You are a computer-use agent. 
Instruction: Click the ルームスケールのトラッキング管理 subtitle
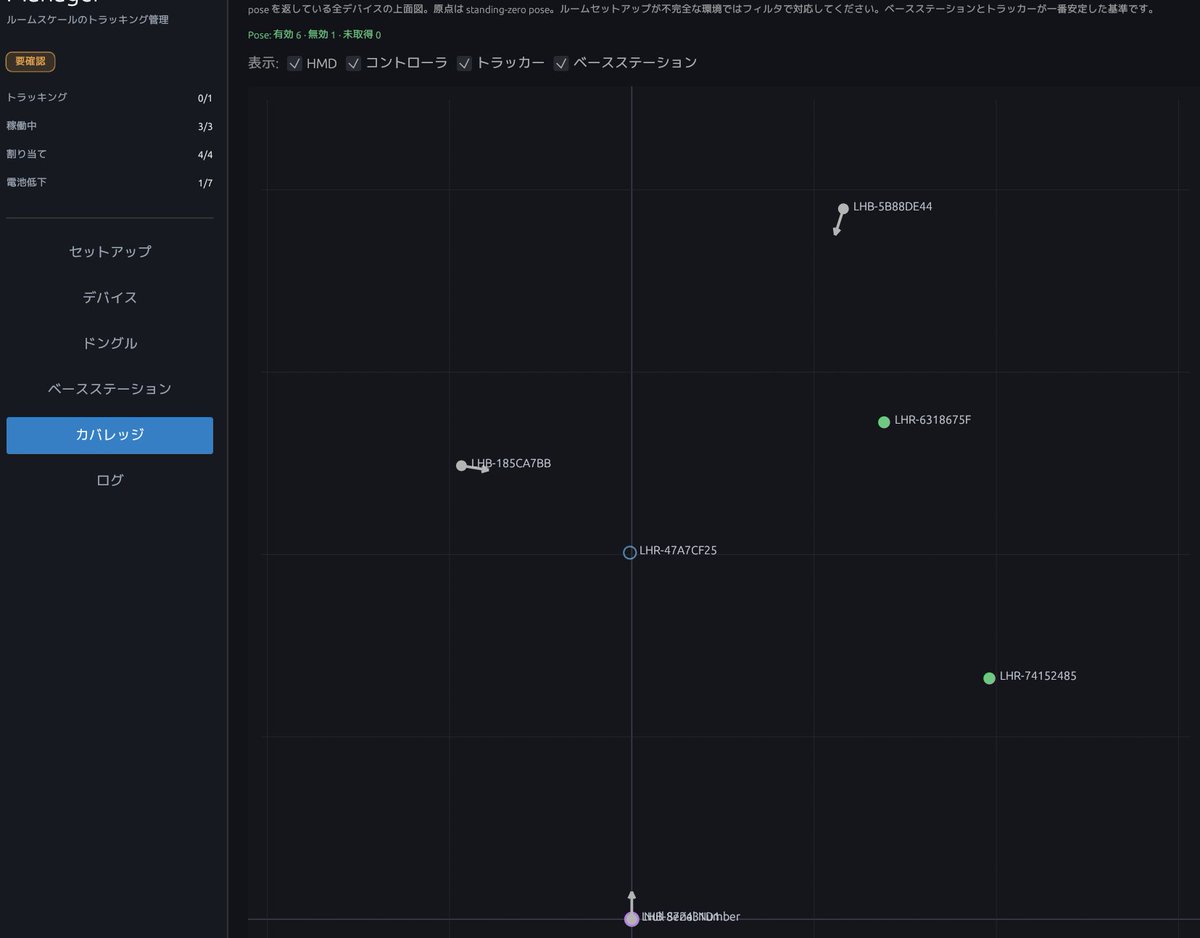coord(88,20)
